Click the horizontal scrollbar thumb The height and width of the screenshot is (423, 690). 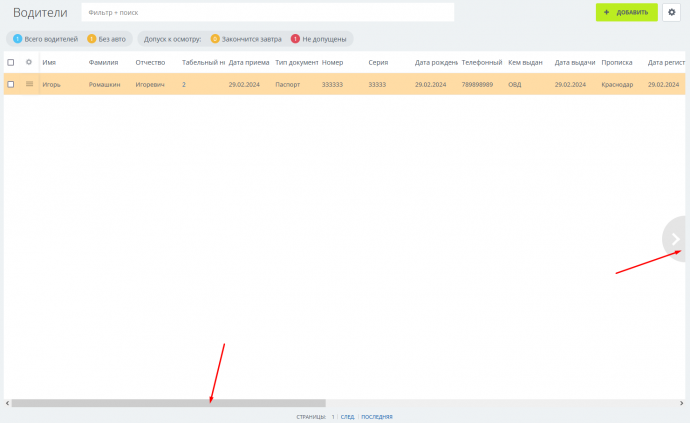tap(169, 403)
